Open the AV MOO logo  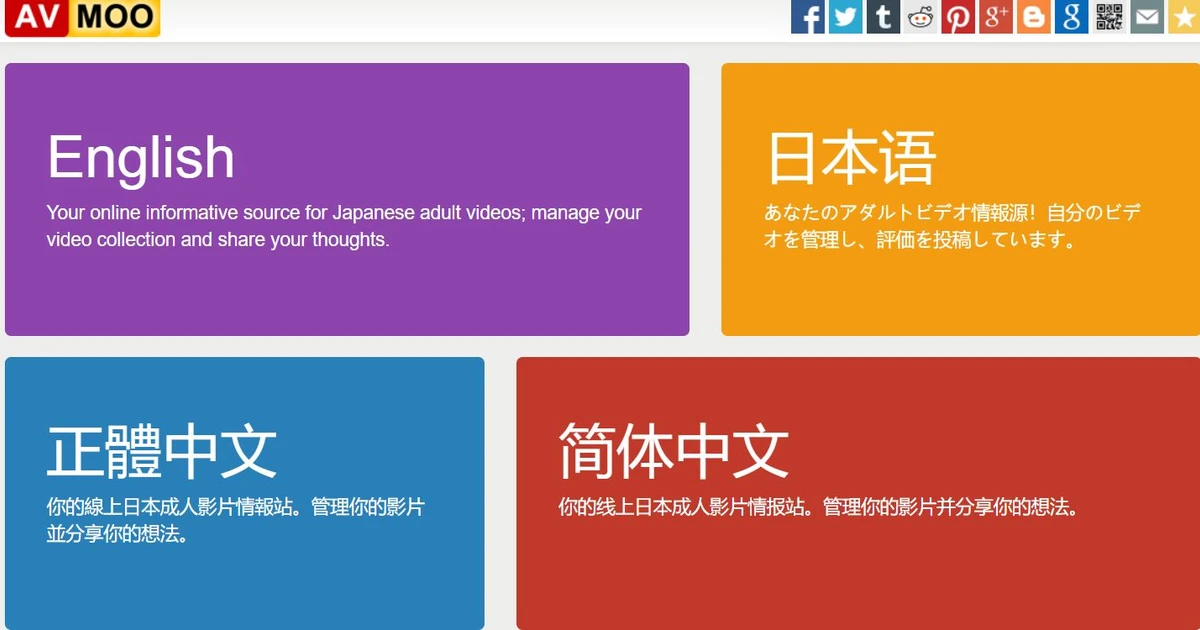pyautogui.click(x=82, y=17)
